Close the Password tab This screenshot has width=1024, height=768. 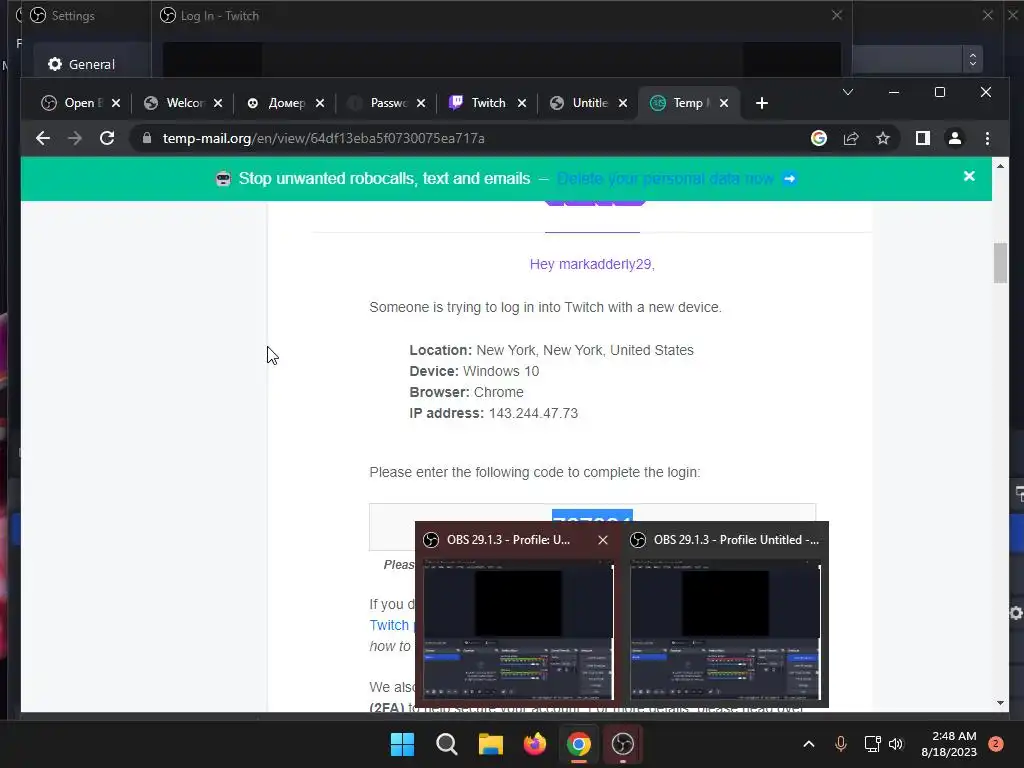click(421, 103)
